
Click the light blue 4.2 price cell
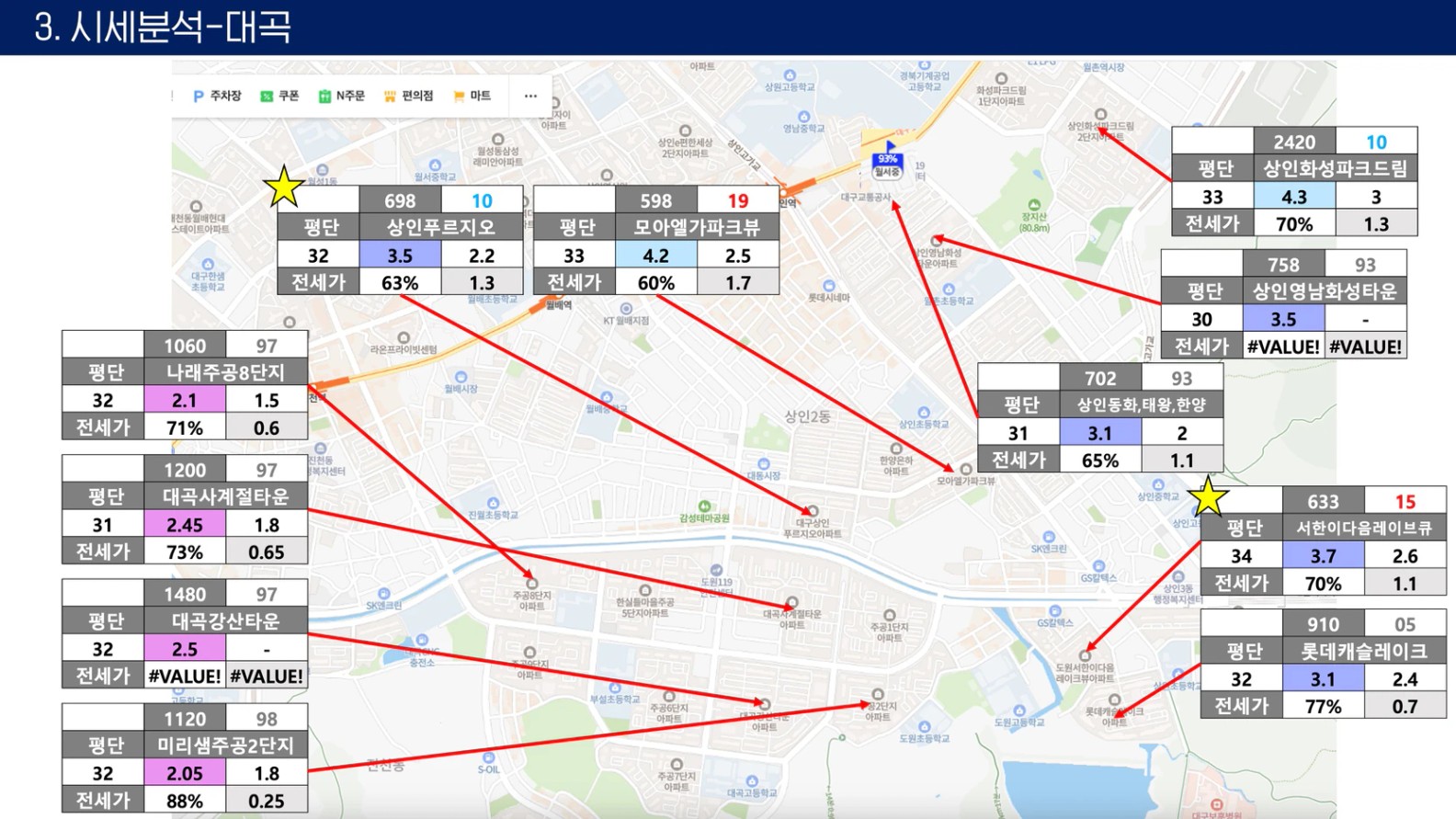(656, 255)
